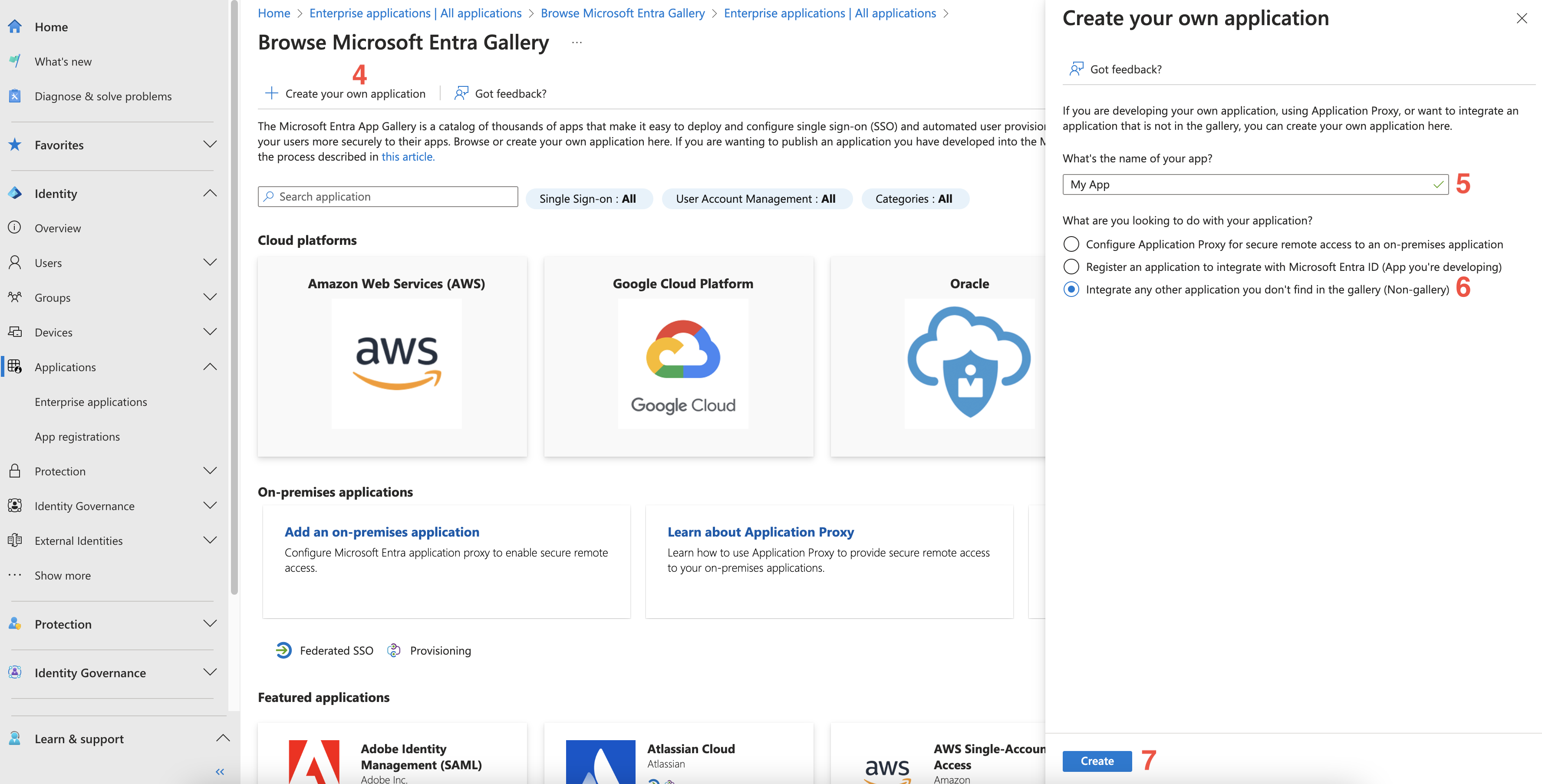Open the Single Sign-on filter dropdown

point(588,199)
